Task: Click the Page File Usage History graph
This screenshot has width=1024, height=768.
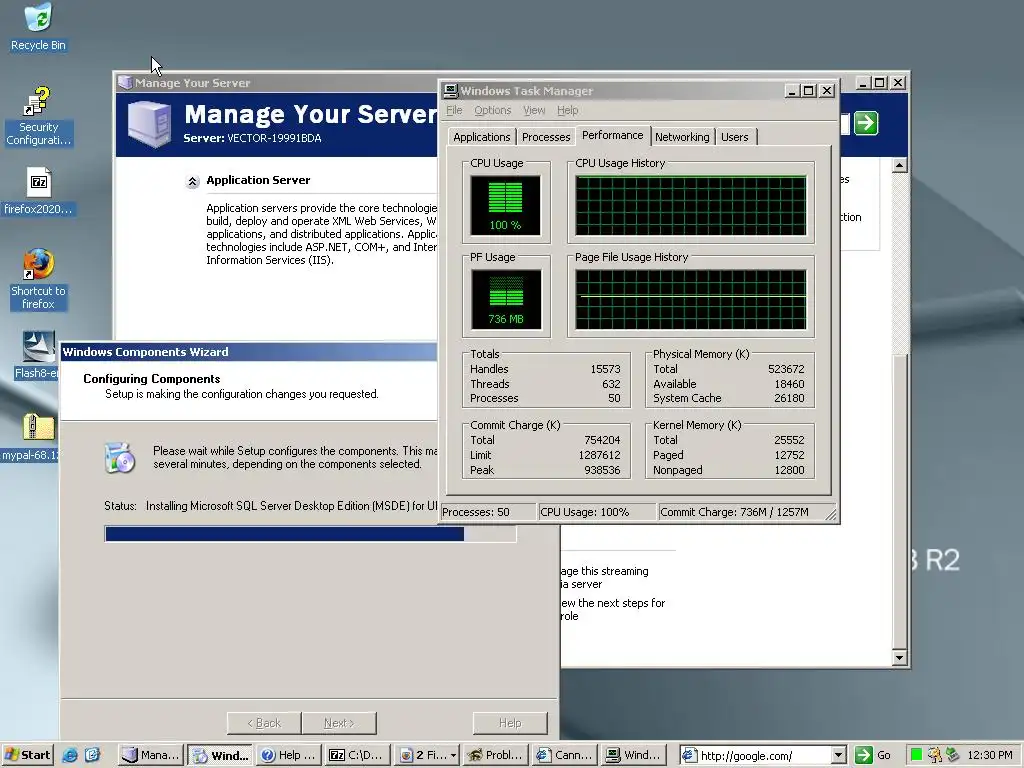Action: point(690,299)
